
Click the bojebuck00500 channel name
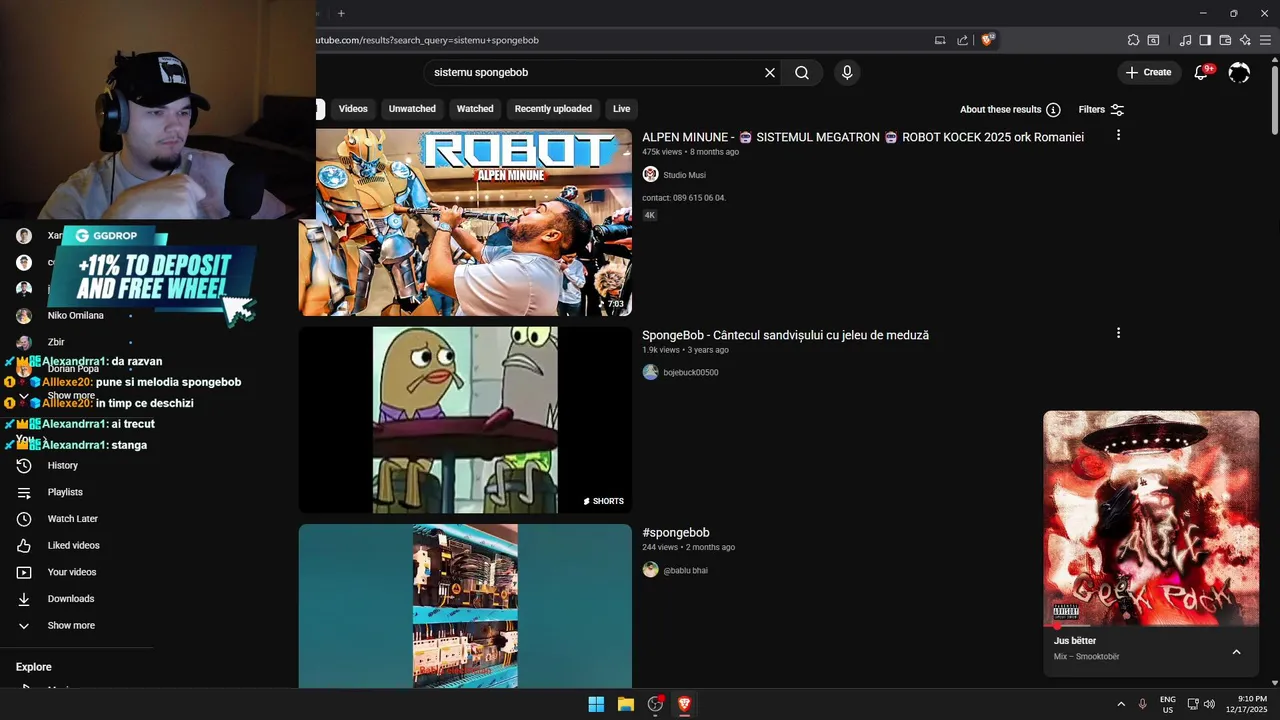[x=690, y=373]
